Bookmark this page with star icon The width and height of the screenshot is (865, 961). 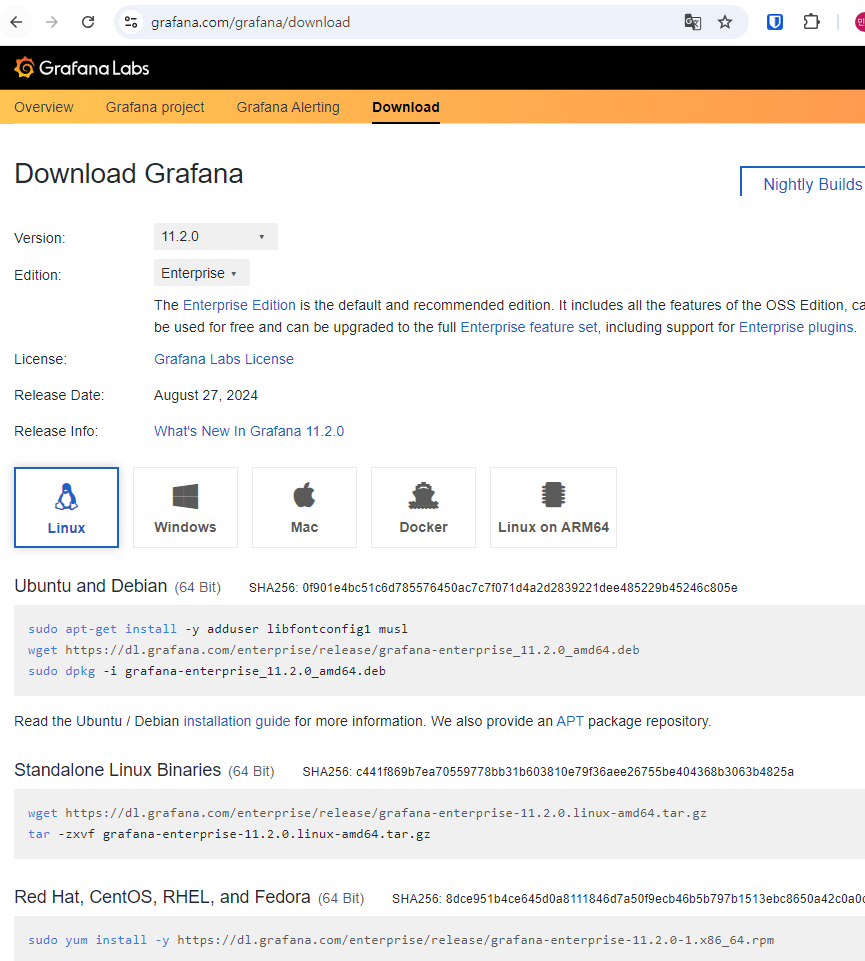tap(725, 22)
